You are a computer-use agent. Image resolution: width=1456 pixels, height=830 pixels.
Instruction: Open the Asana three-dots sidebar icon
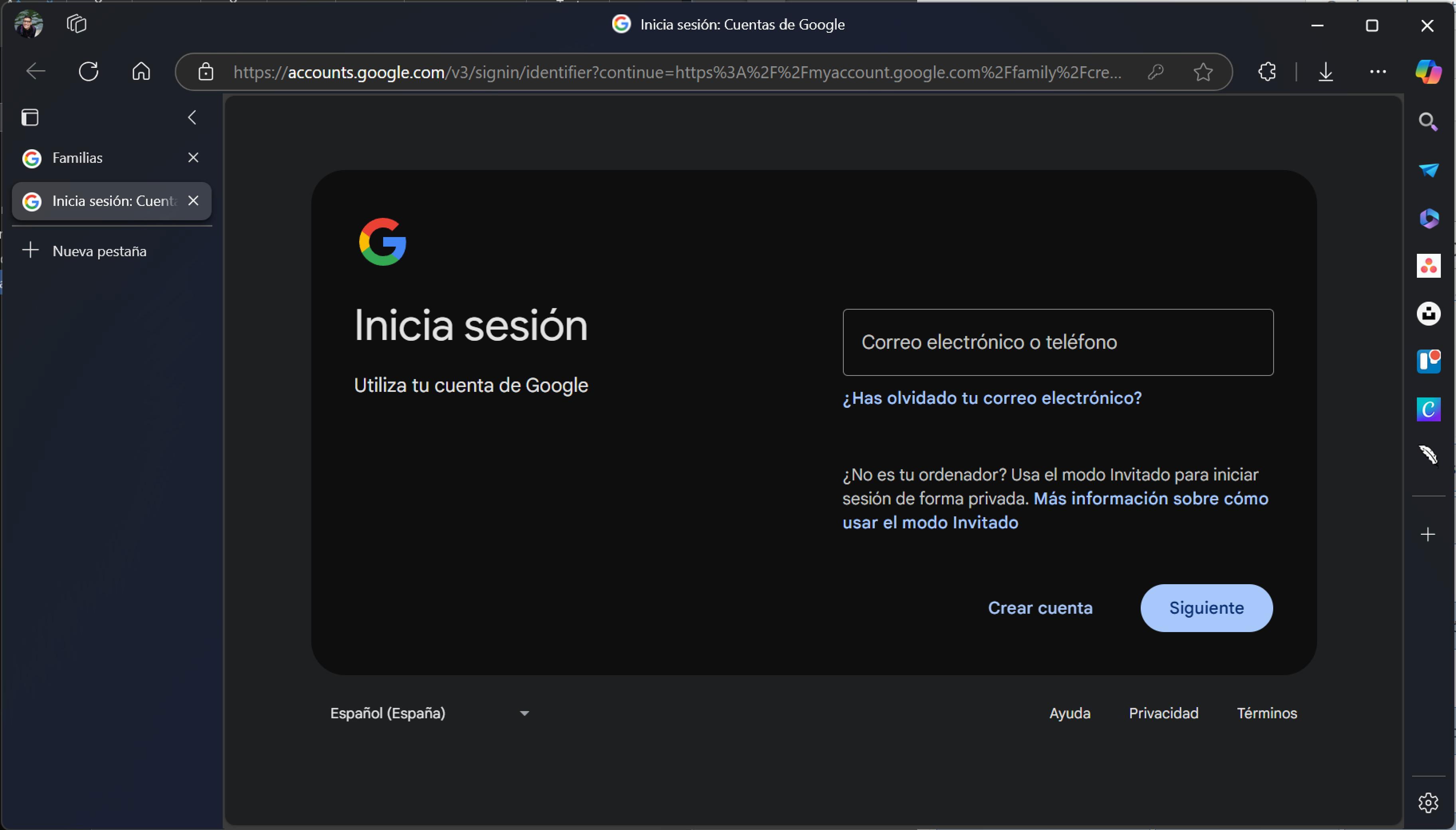[1428, 266]
